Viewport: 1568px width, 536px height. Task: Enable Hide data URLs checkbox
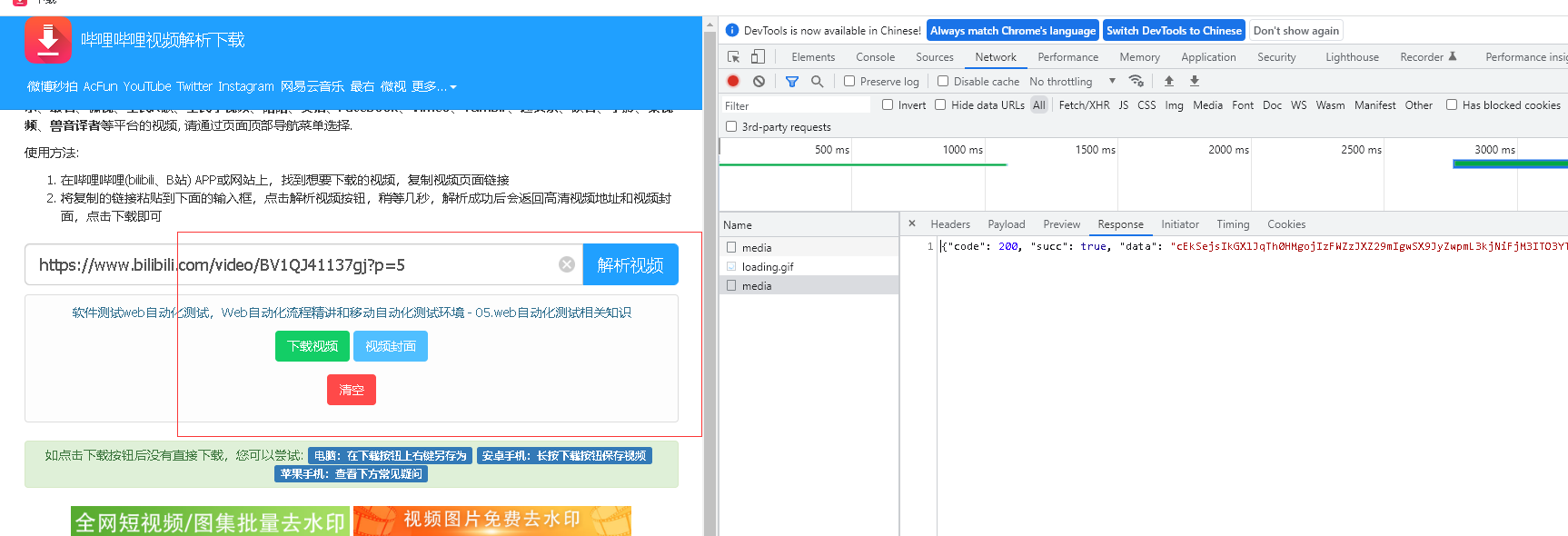(x=940, y=104)
